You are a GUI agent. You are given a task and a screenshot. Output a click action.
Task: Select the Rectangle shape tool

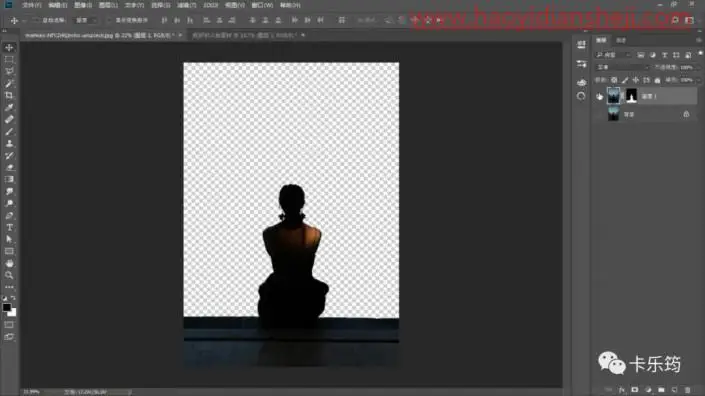click(9, 251)
